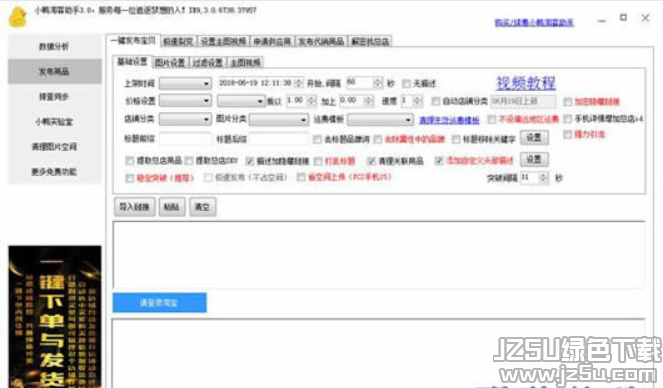Open 数据分析 in the sidebar

tap(54, 46)
